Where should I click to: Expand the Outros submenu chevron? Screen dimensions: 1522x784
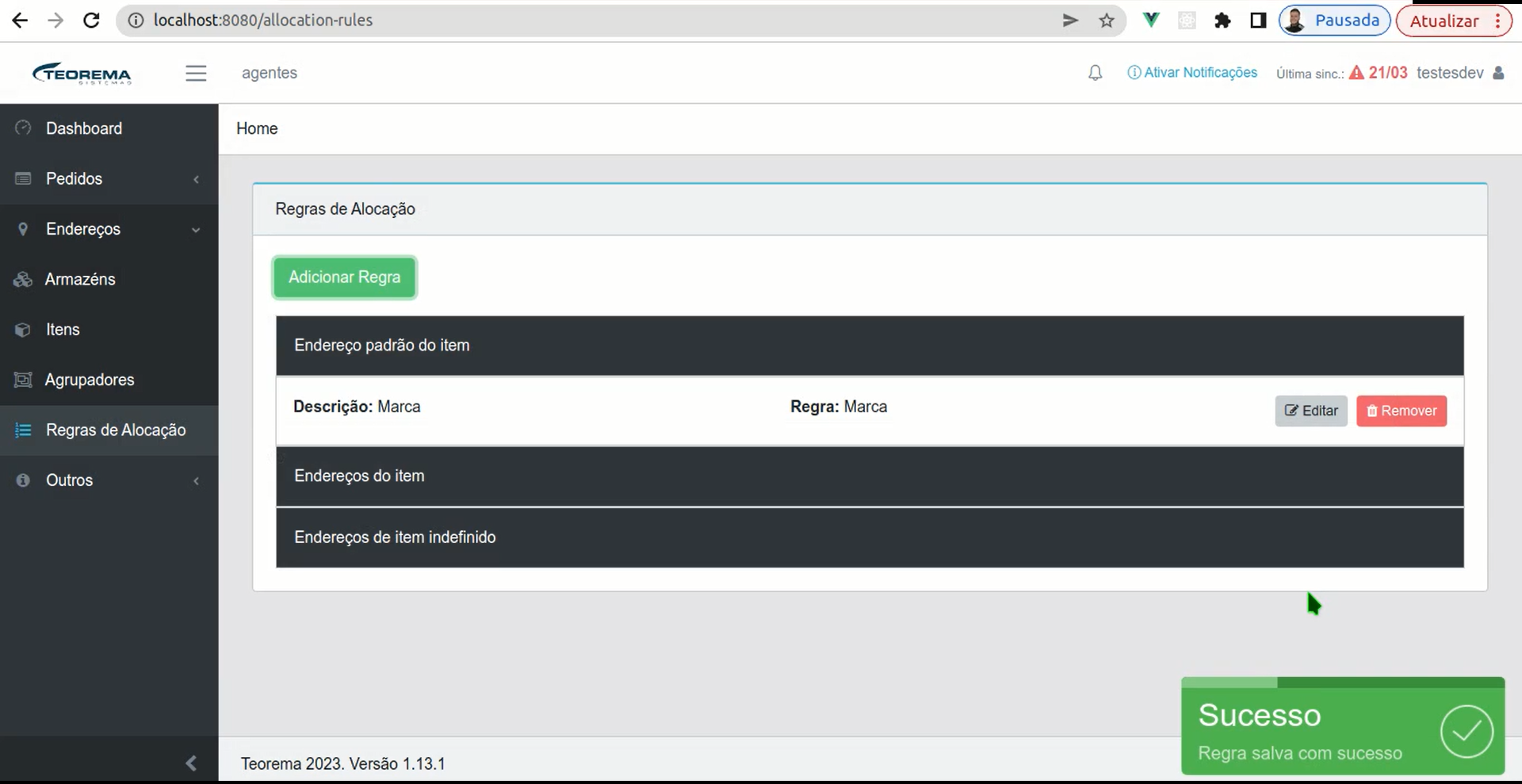pyautogui.click(x=196, y=480)
